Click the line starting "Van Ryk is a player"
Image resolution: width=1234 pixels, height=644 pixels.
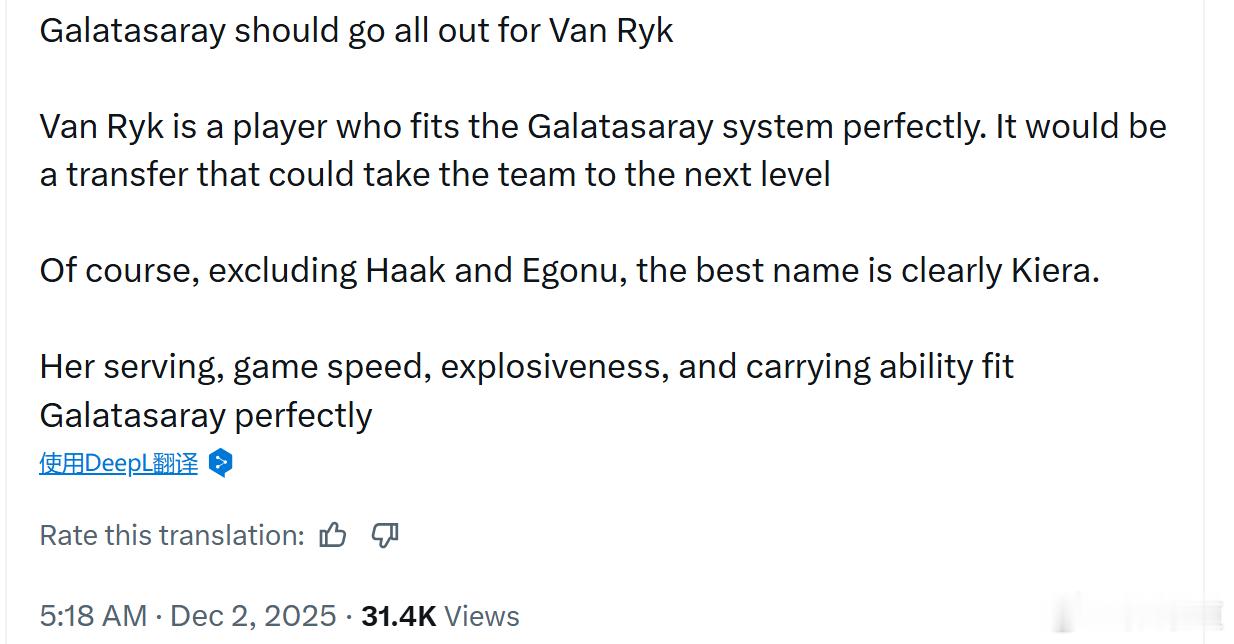pos(602,127)
